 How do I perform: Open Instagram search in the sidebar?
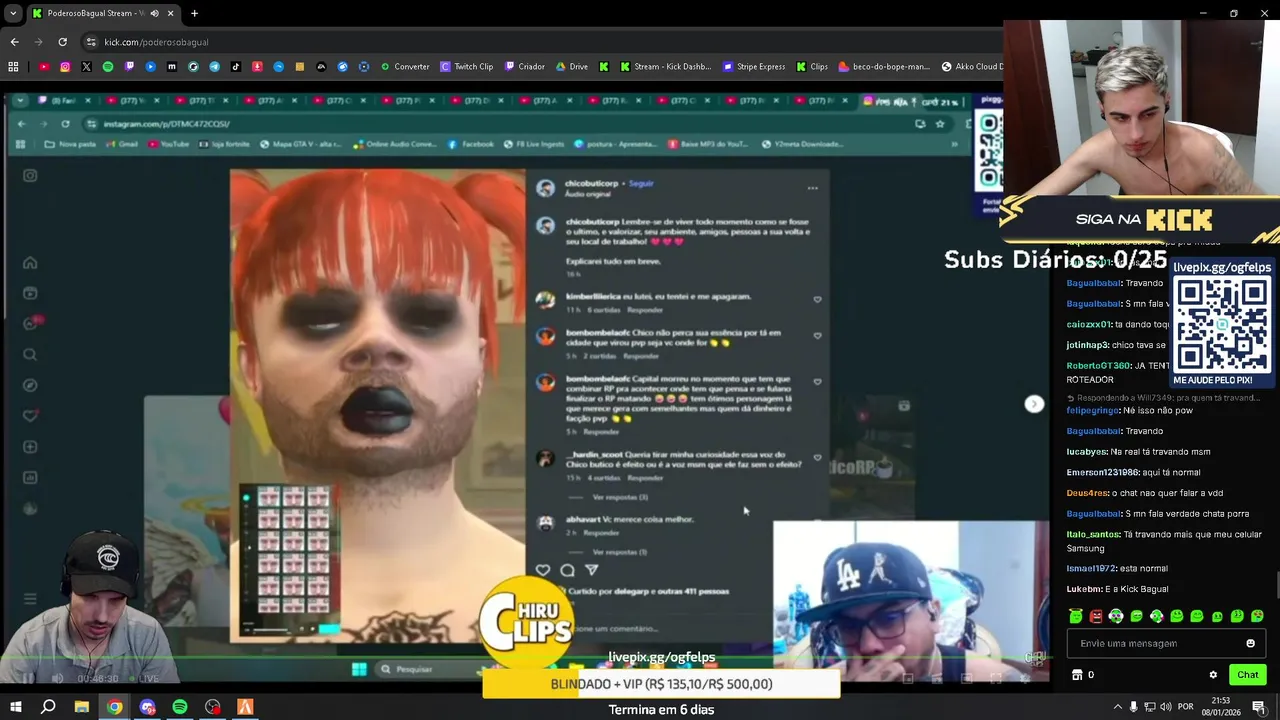coord(30,354)
